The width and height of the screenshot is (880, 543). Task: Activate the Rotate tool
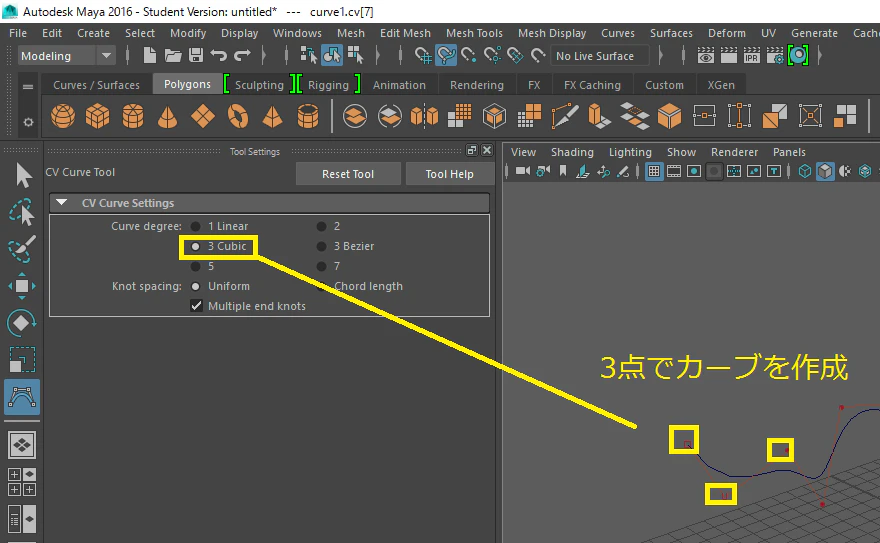pyautogui.click(x=22, y=323)
